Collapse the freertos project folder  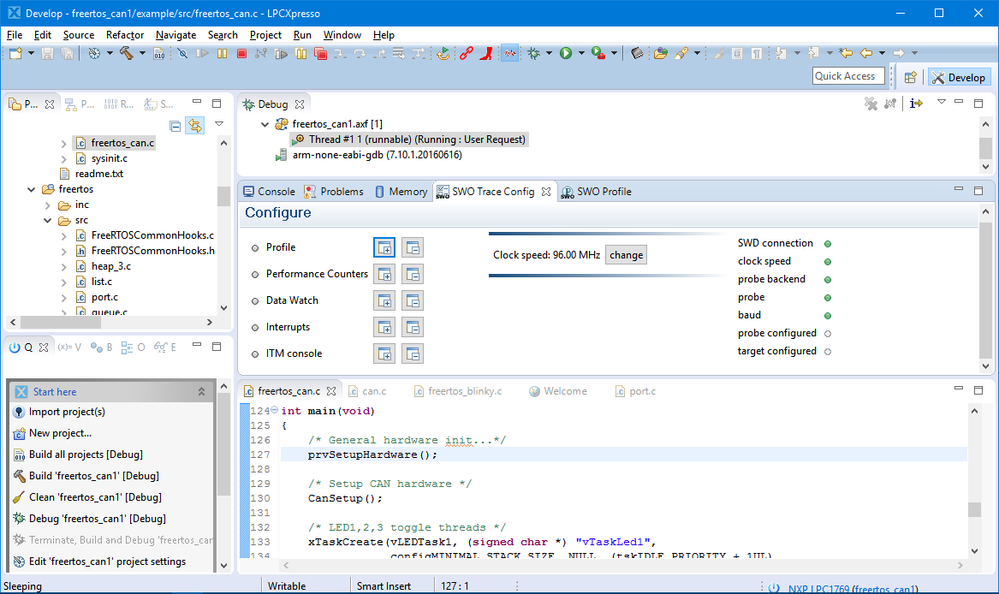tap(32, 189)
